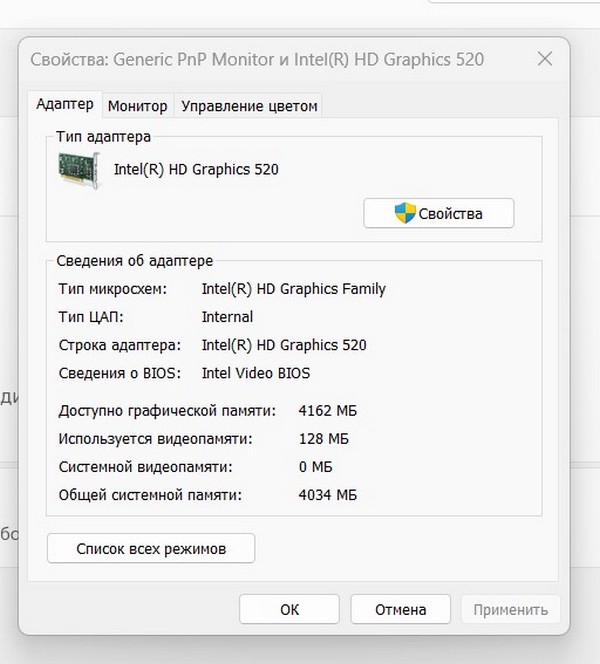Switch to the Адаптер tab
The width and height of the screenshot is (600, 664).
pos(65,104)
